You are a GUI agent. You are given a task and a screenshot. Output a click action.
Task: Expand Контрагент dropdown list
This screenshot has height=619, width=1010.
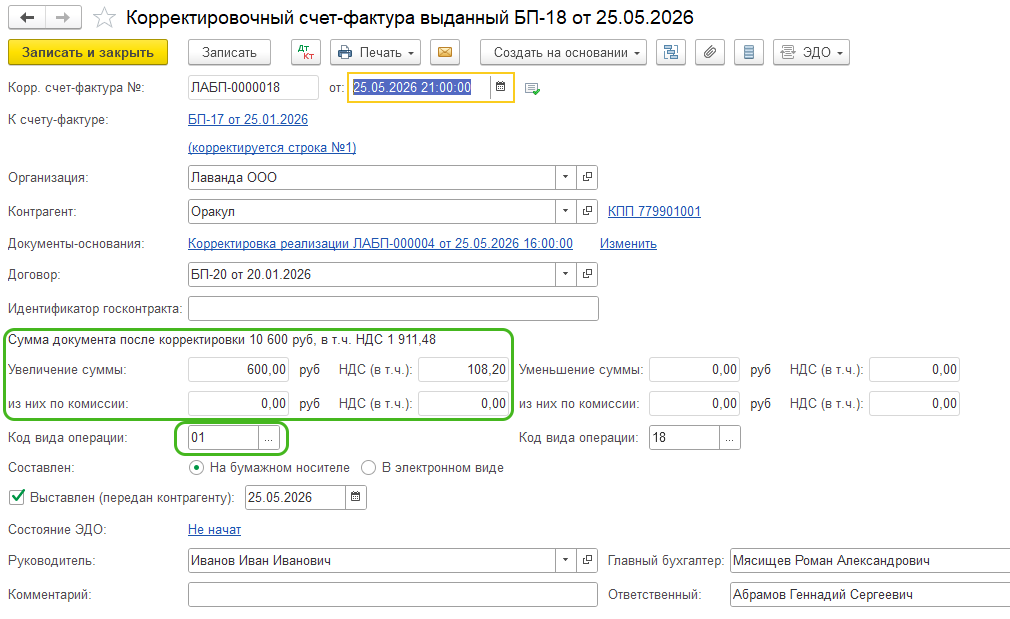click(x=566, y=211)
